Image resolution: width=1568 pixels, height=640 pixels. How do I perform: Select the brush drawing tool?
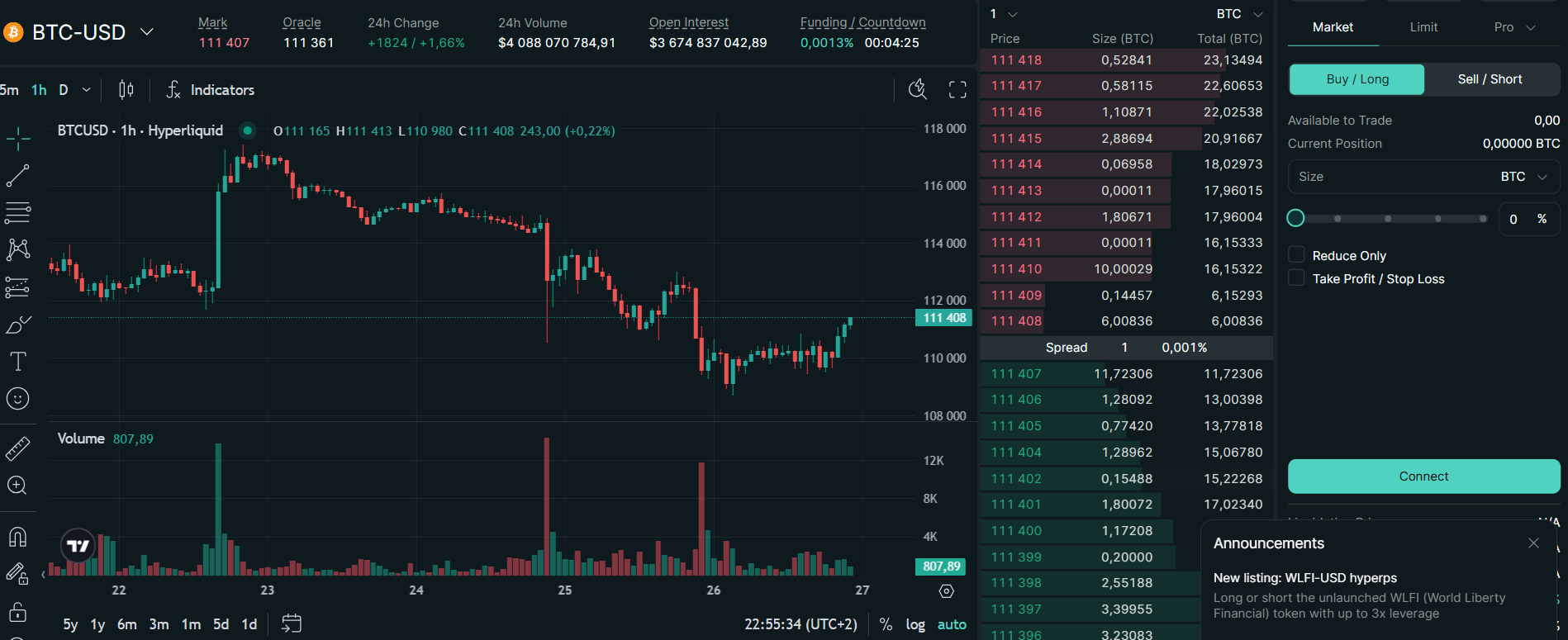(17, 325)
